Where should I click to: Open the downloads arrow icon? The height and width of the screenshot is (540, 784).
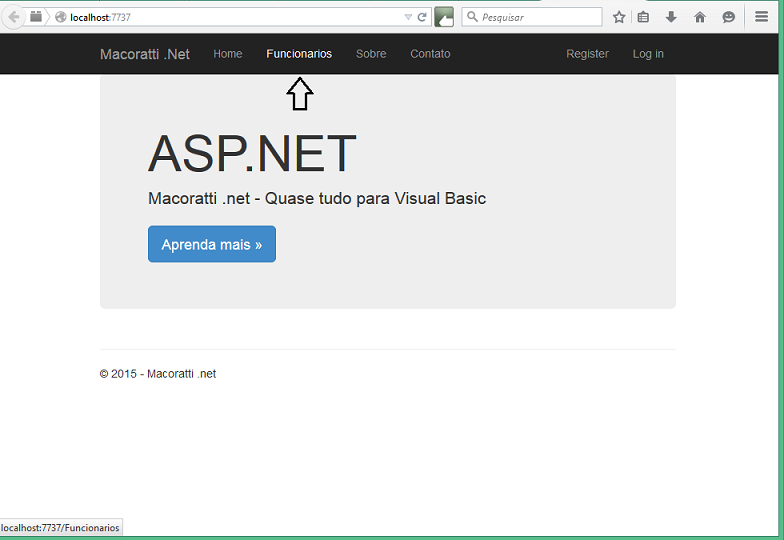click(x=671, y=18)
